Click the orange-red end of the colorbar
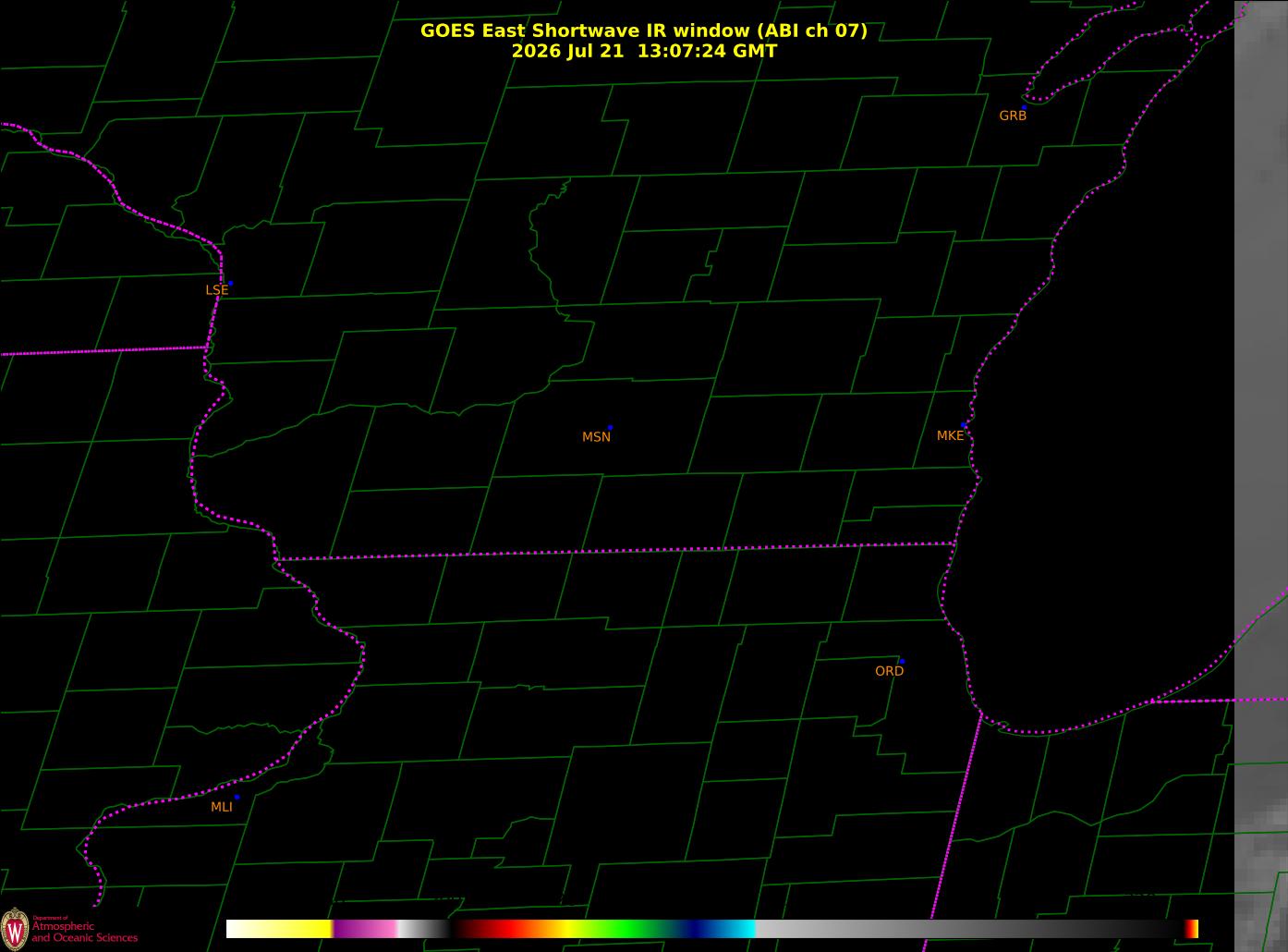 point(1192,929)
